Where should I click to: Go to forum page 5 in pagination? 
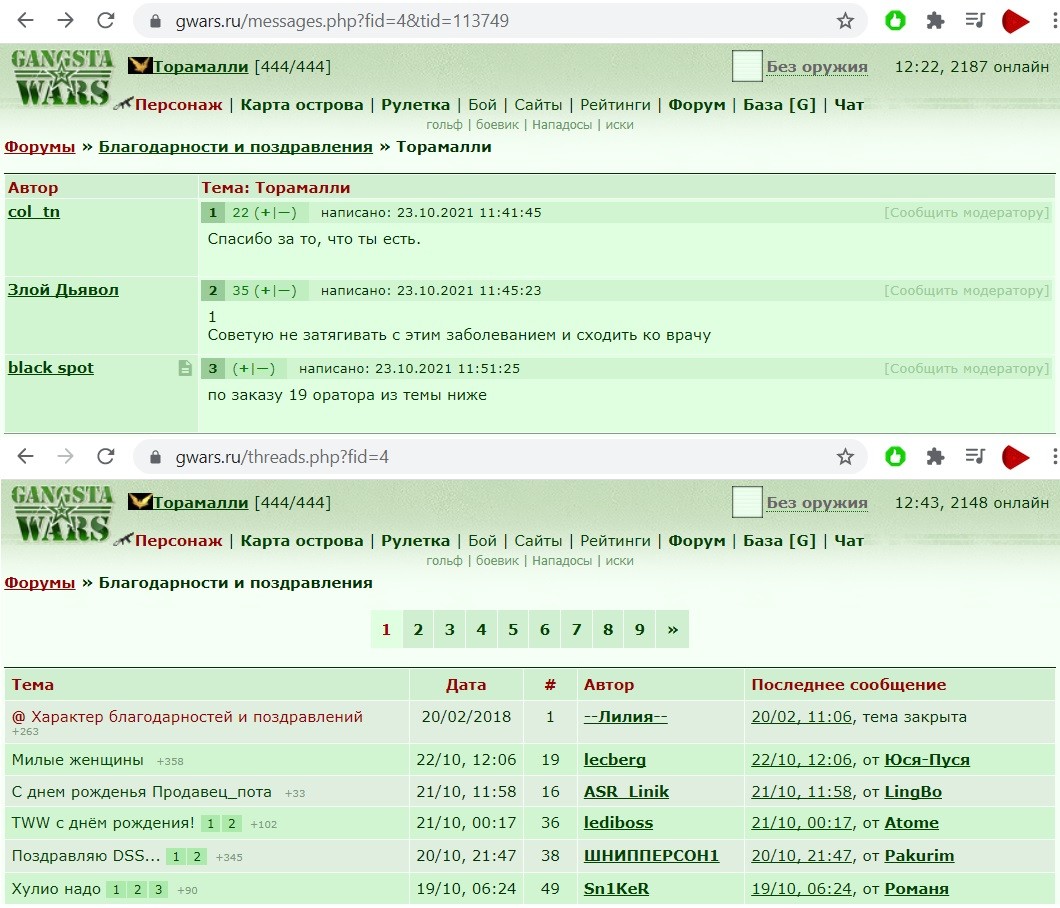tap(512, 629)
